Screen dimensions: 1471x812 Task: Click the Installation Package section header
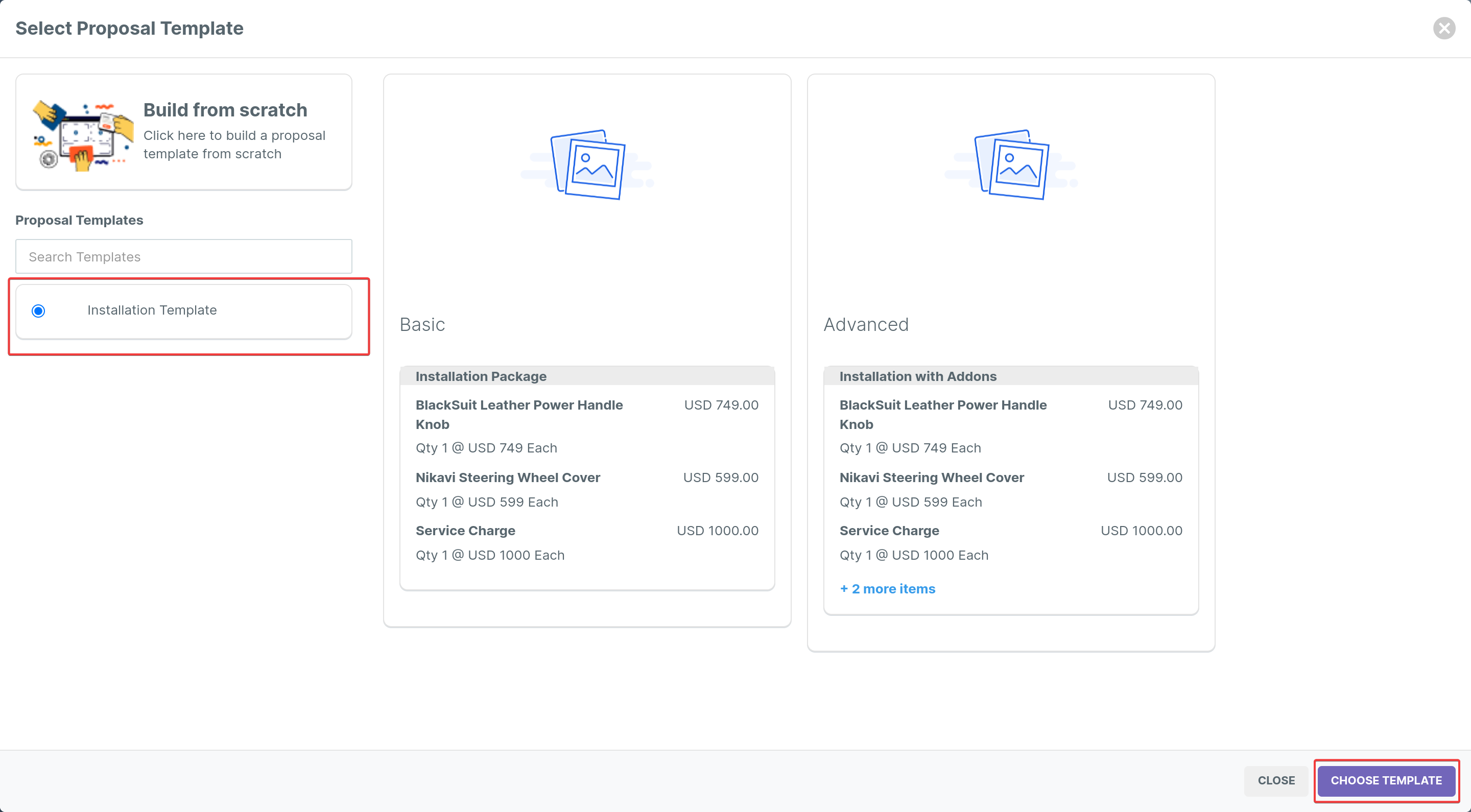(481, 376)
